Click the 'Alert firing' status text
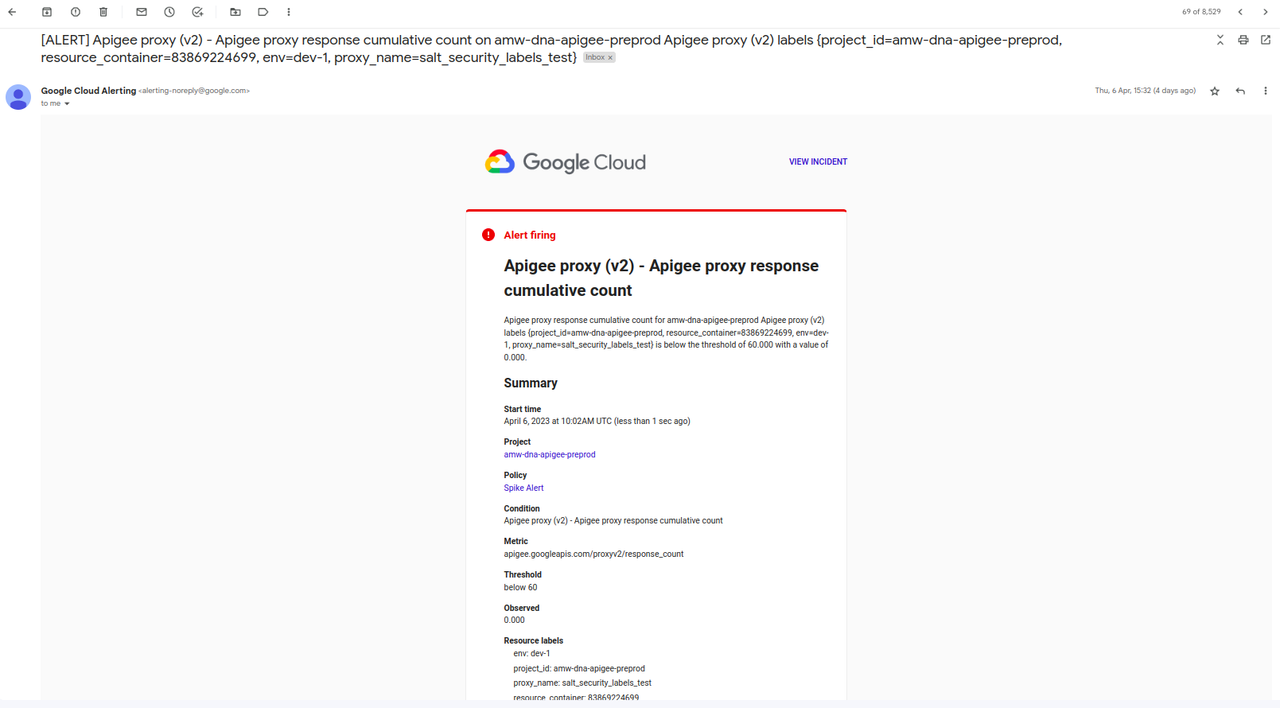The width and height of the screenshot is (1280, 708). [x=530, y=235]
